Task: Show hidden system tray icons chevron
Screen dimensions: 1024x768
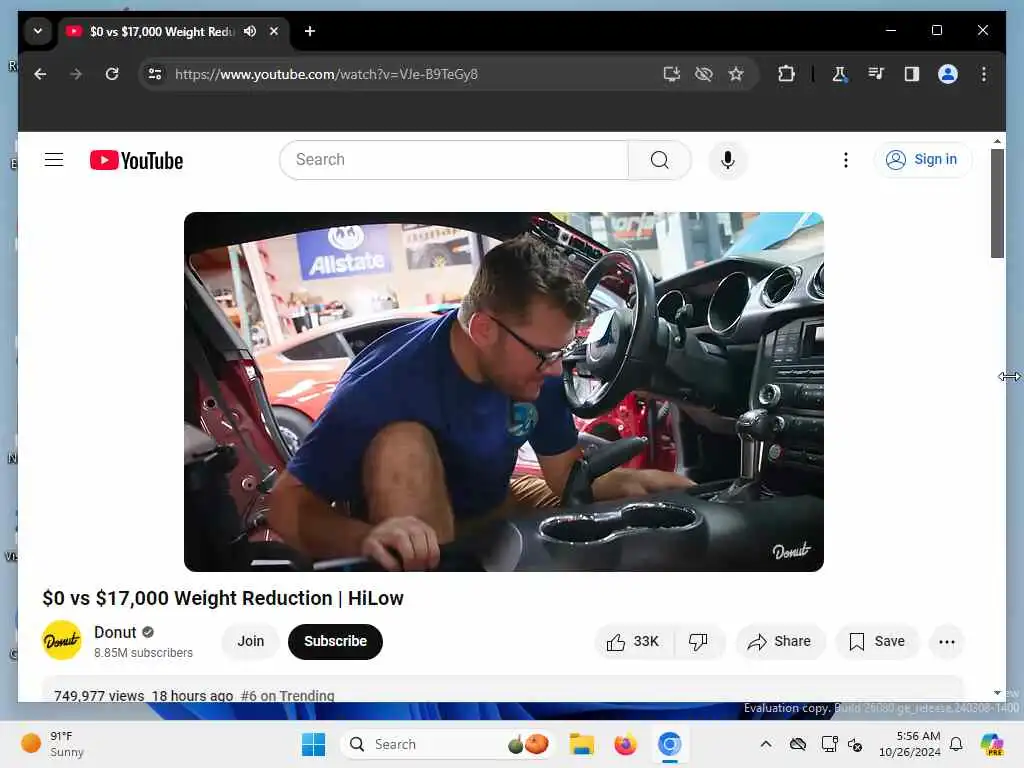Action: pyautogui.click(x=766, y=744)
